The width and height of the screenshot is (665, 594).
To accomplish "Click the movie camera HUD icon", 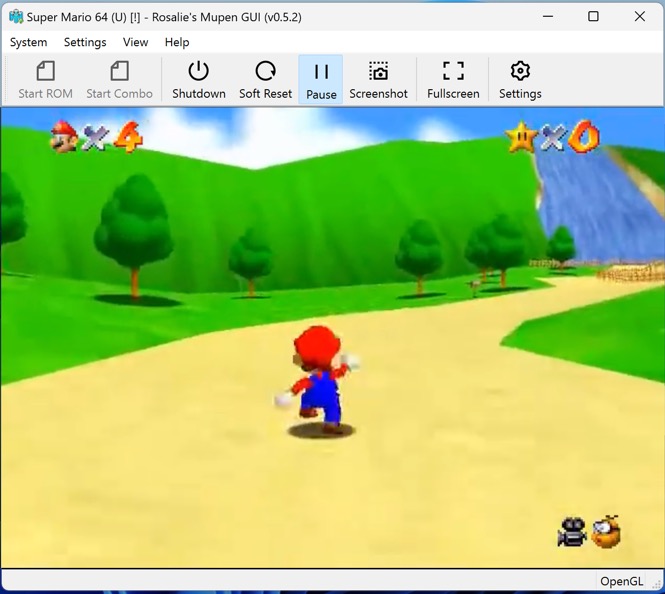I will [x=572, y=532].
